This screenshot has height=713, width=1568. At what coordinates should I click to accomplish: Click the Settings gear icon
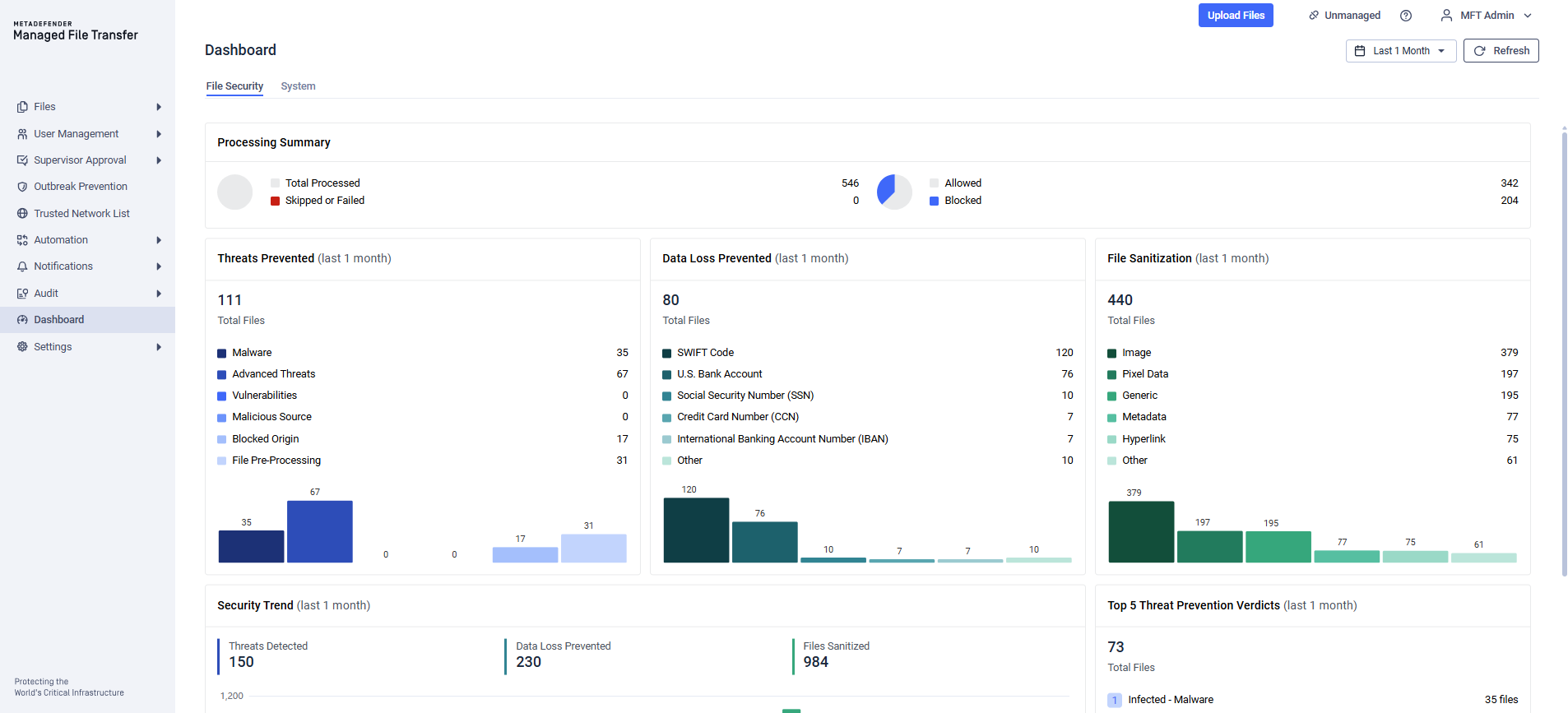click(x=22, y=347)
